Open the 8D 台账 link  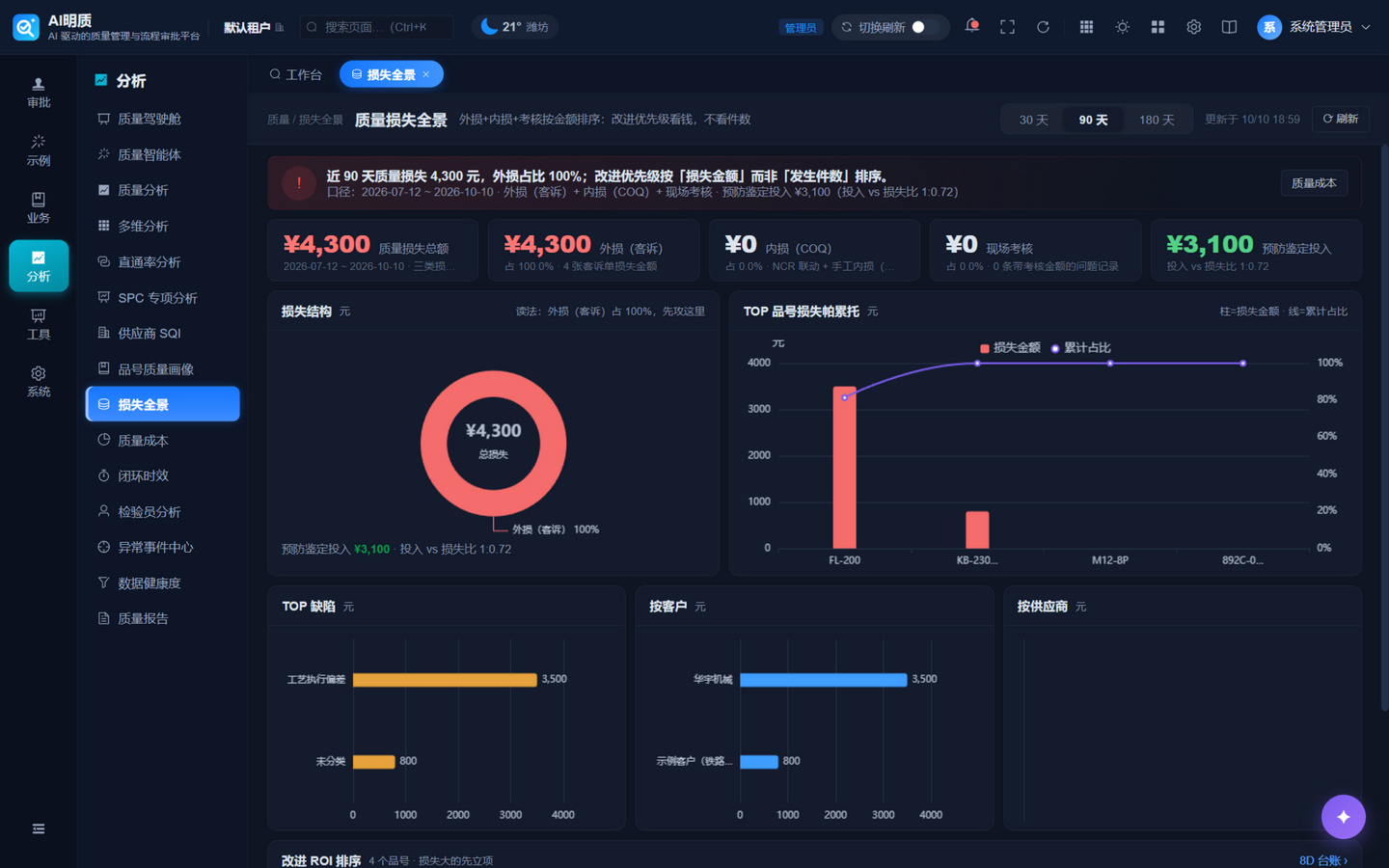tap(1323, 860)
